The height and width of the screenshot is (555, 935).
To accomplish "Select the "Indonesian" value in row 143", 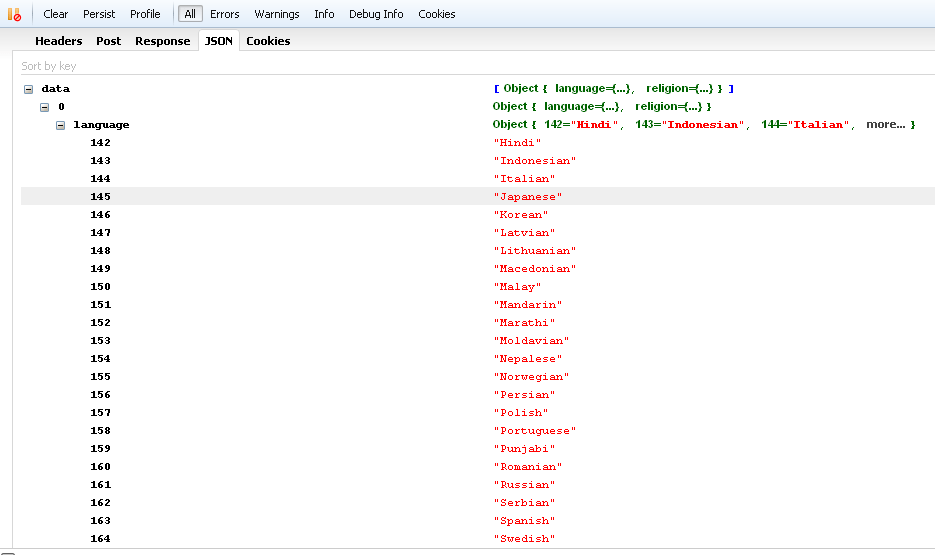I will 534,160.
